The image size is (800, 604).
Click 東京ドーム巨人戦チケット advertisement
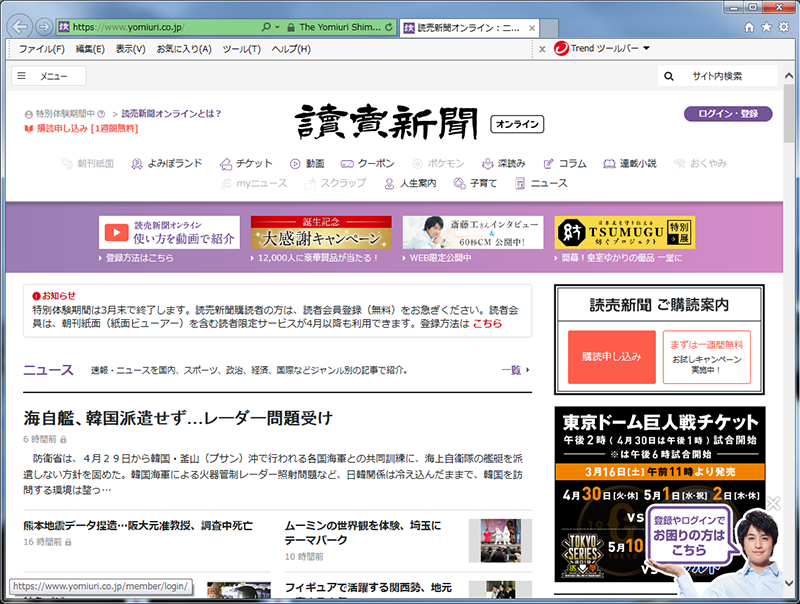tap(659, 494)
